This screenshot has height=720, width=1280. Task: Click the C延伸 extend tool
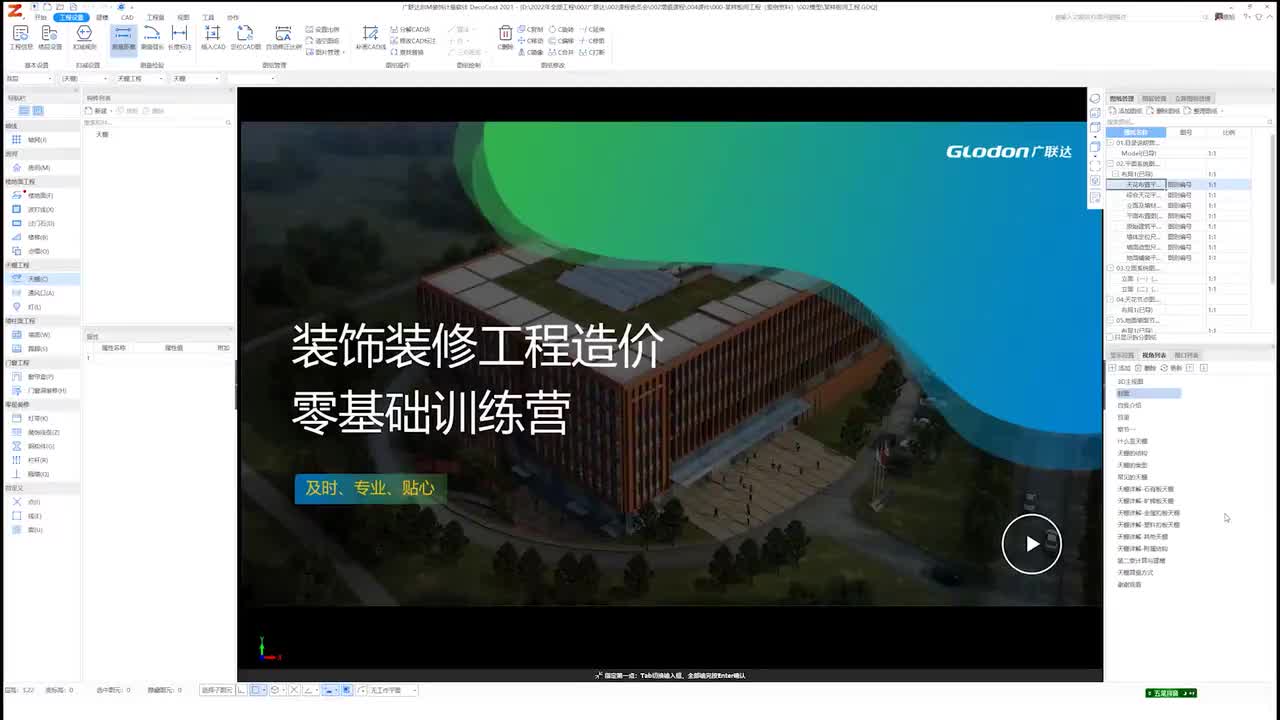594,30
